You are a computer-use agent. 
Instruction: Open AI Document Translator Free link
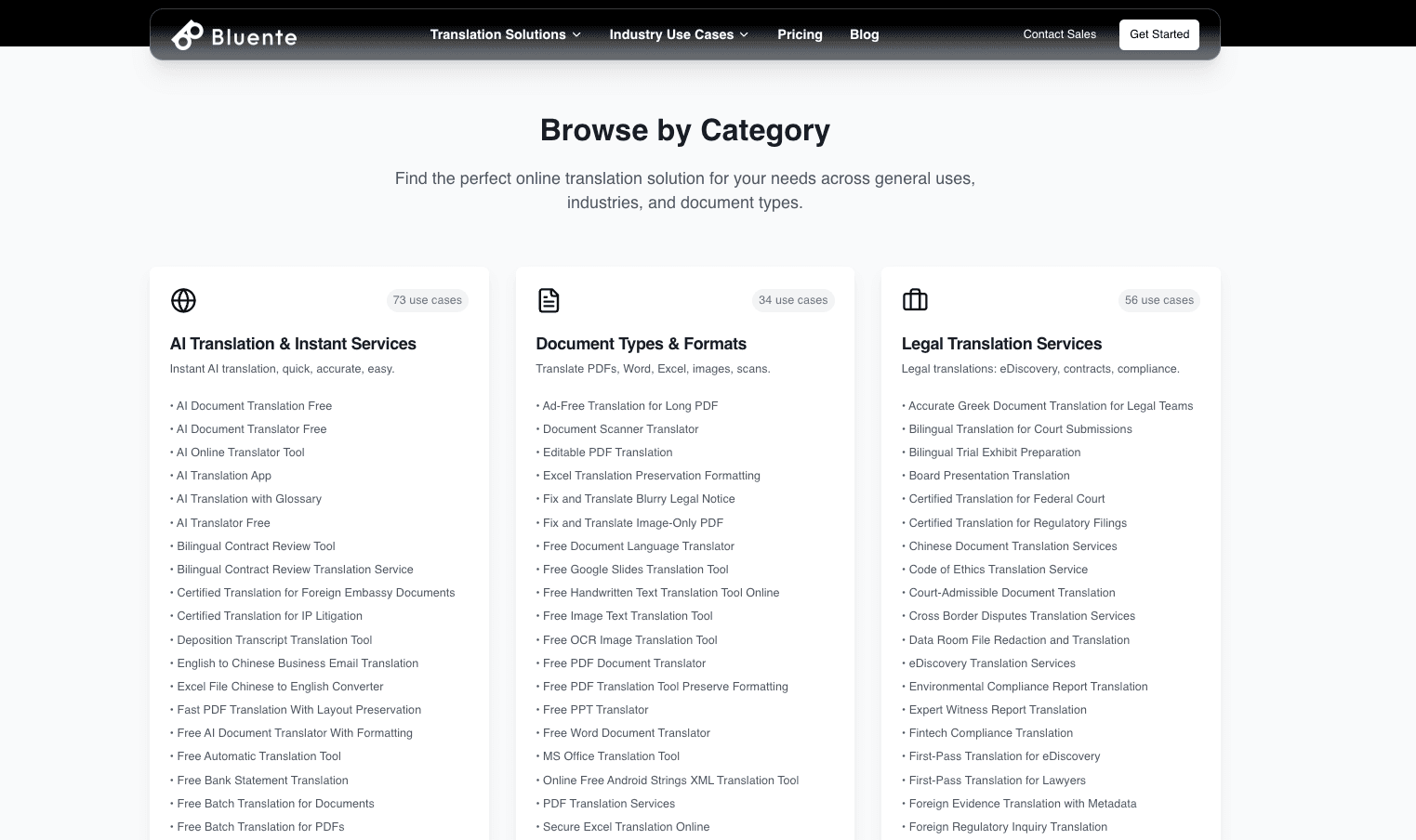point(251,429)
